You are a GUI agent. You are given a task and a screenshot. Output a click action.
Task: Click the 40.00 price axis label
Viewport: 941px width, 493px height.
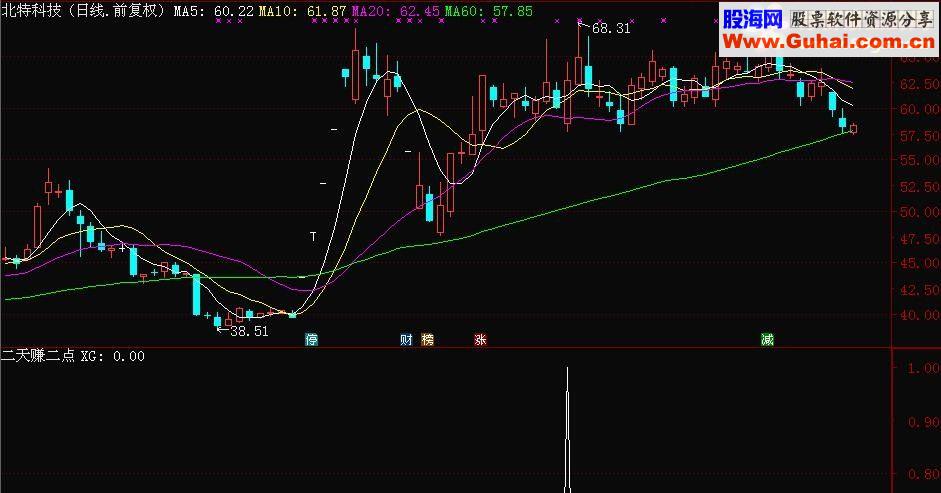920,315
